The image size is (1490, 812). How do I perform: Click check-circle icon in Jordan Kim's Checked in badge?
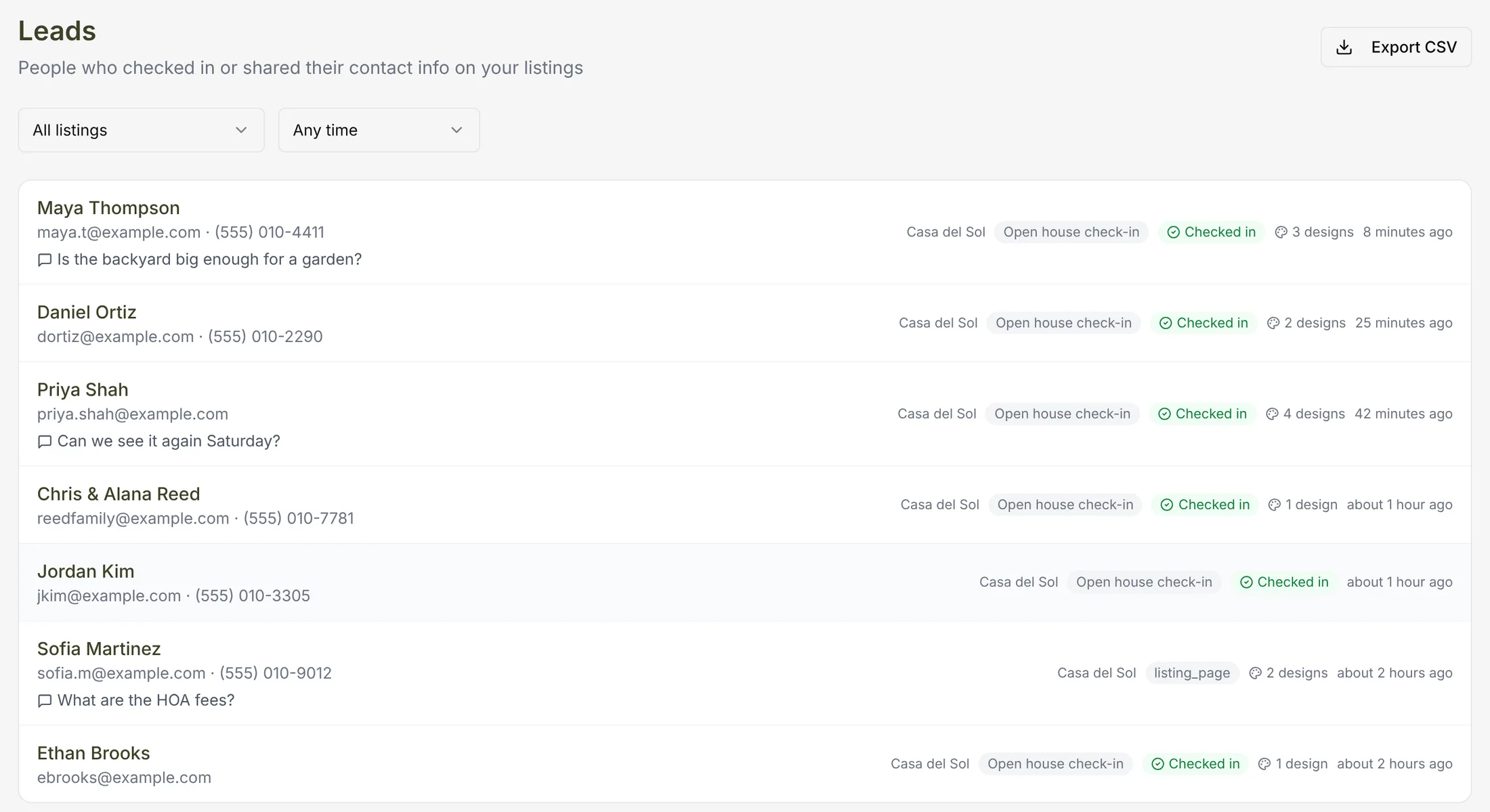1246,582
